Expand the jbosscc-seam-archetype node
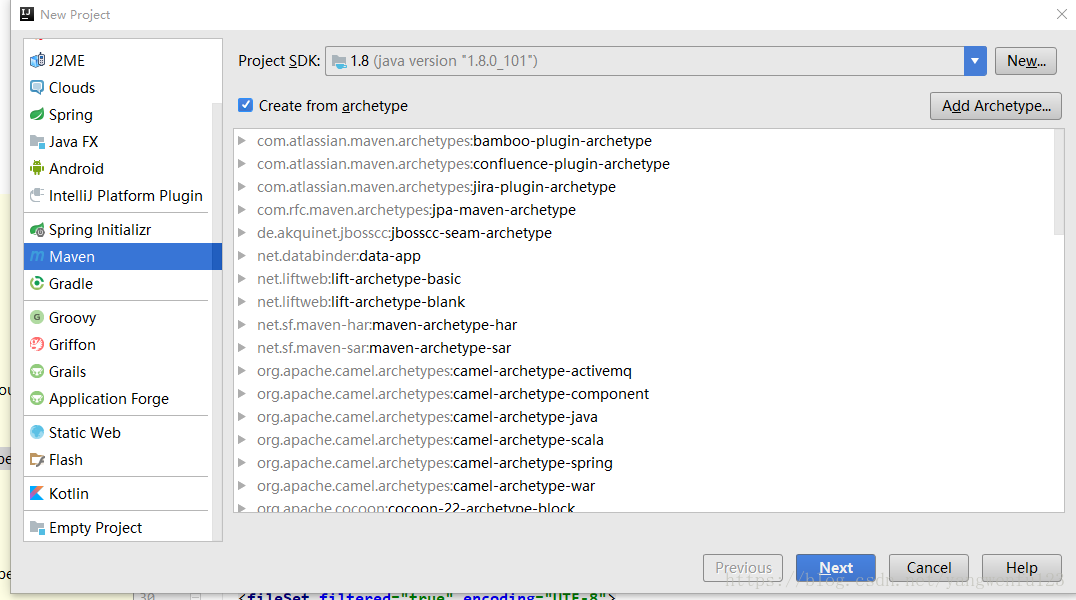1076x600 pixels. [x=242, y=233]
